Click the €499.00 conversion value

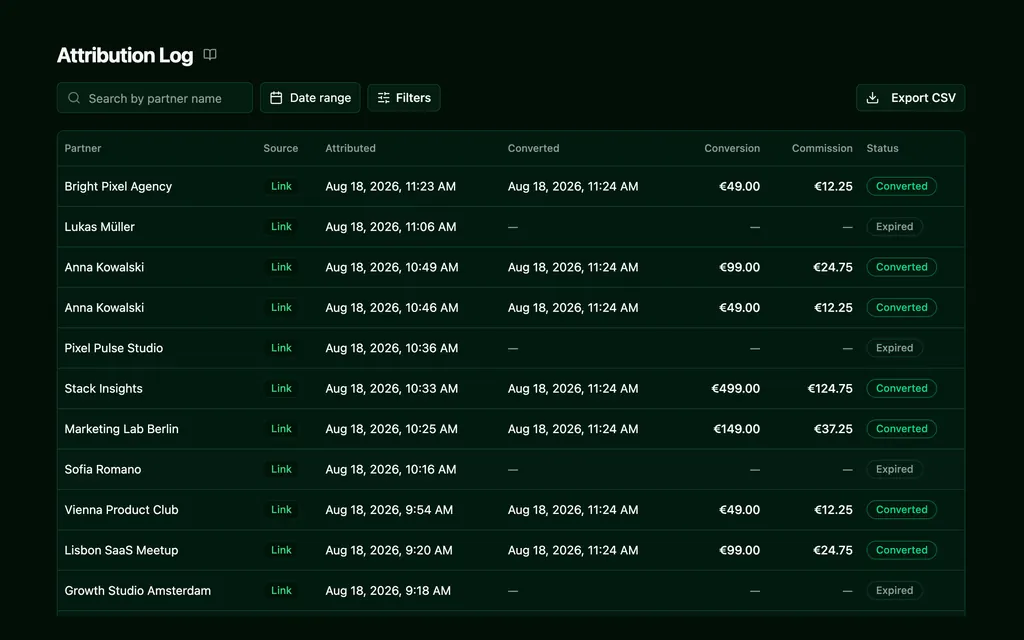pyautogui.click(x=735, y=389)
